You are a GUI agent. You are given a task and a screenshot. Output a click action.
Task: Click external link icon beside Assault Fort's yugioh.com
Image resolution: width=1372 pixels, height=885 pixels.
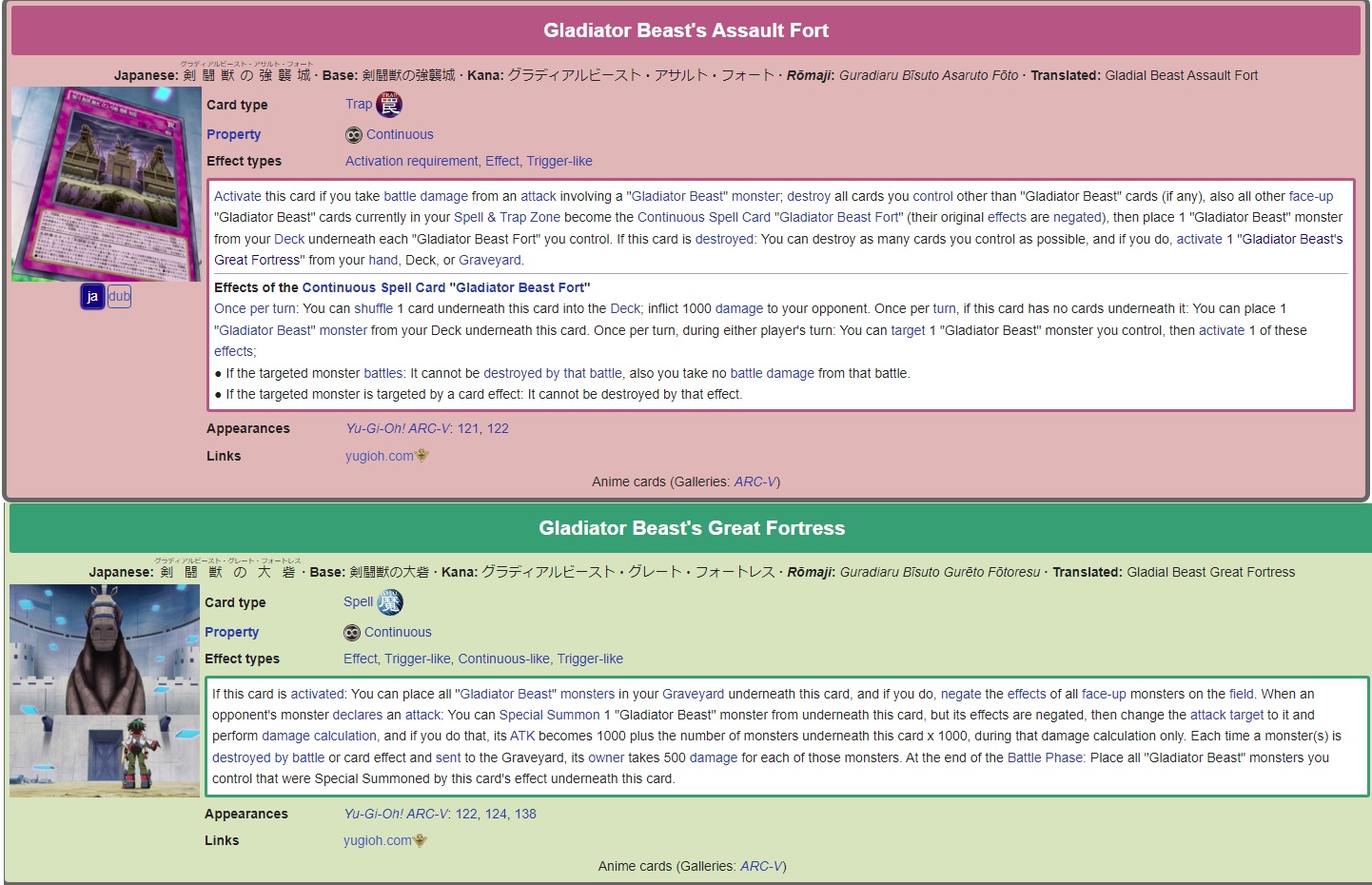422,456
